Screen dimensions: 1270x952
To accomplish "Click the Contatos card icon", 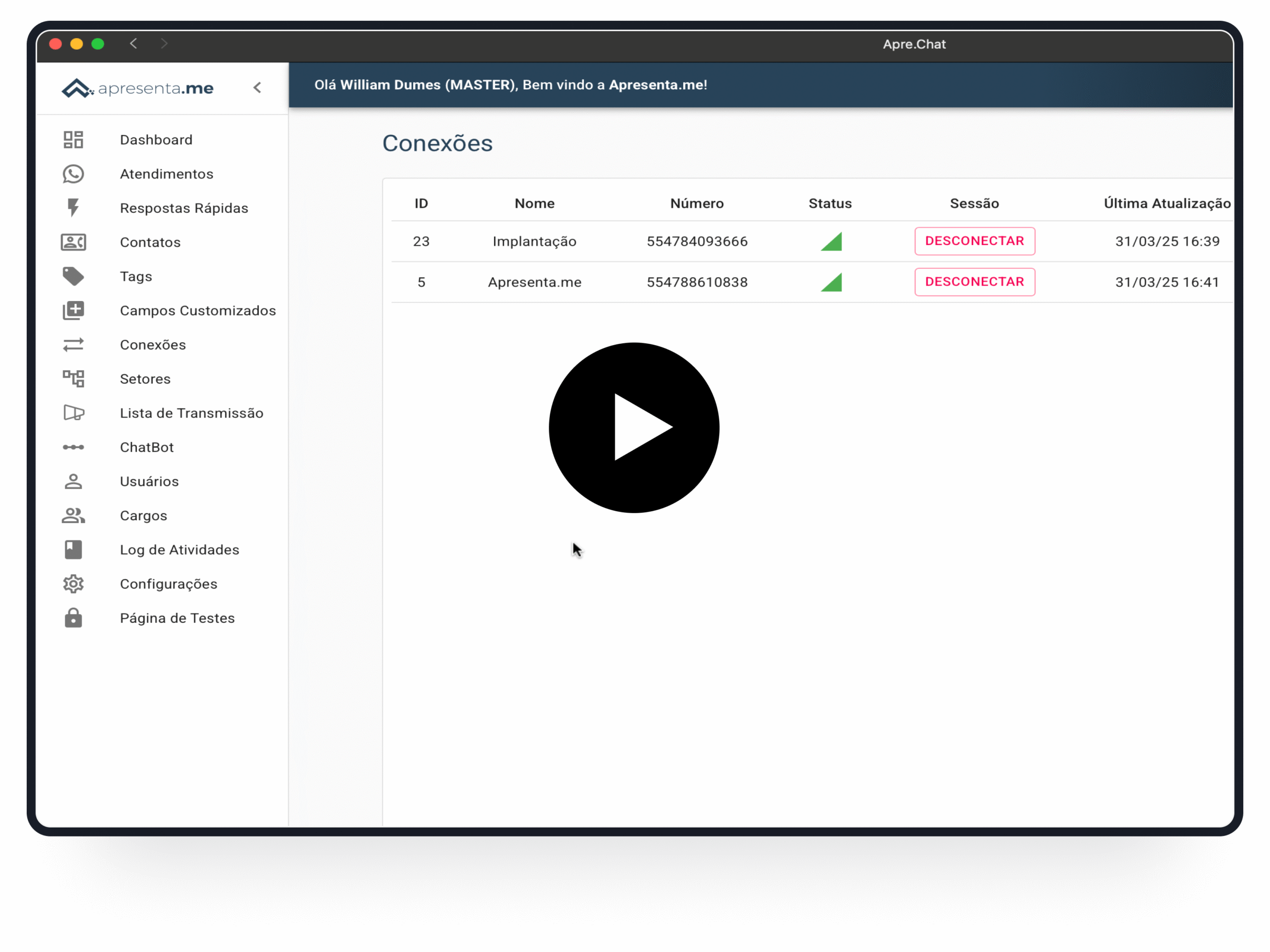I will 73,242.
